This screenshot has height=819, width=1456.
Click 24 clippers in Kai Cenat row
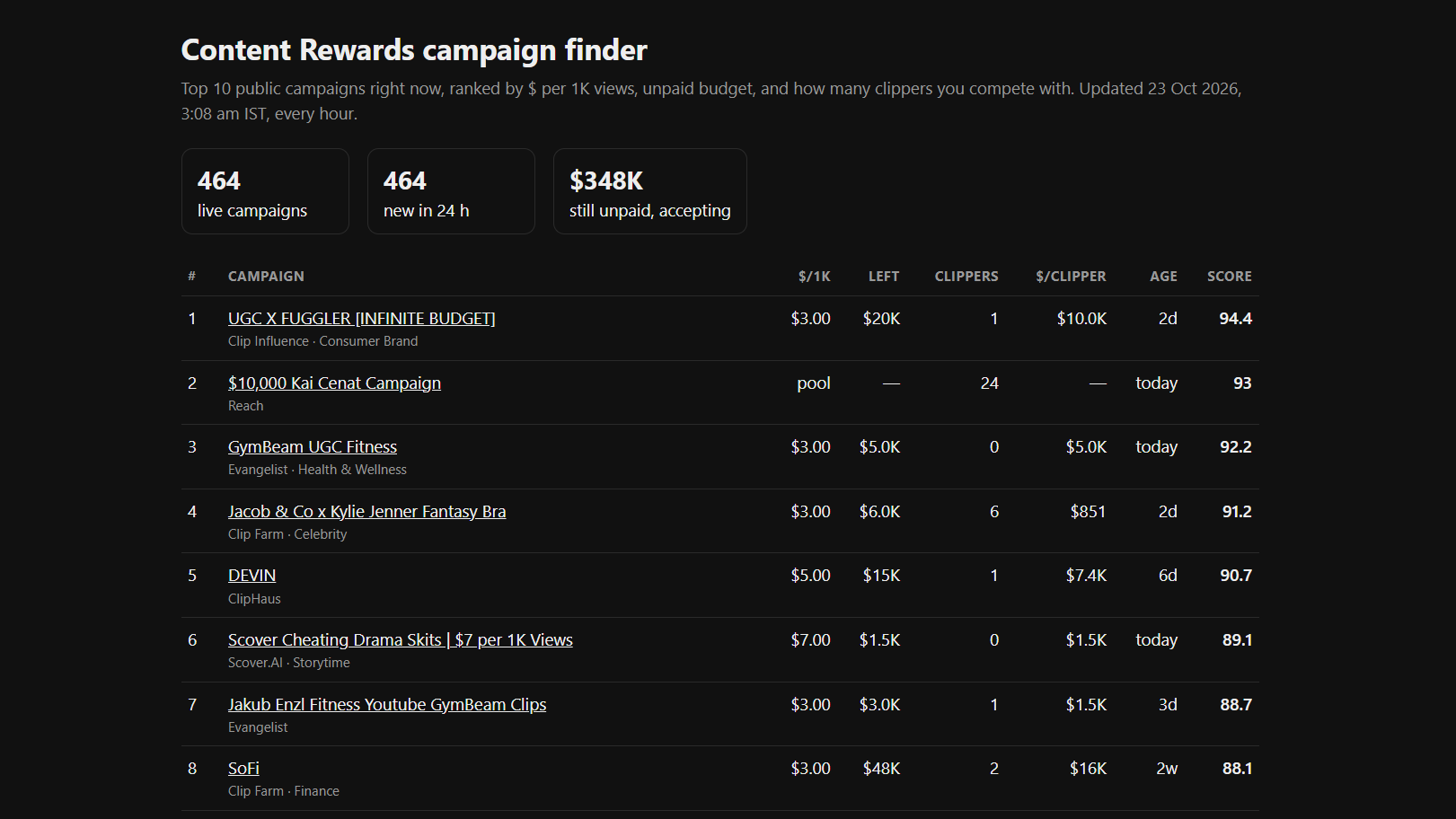(x=989, y=383)
